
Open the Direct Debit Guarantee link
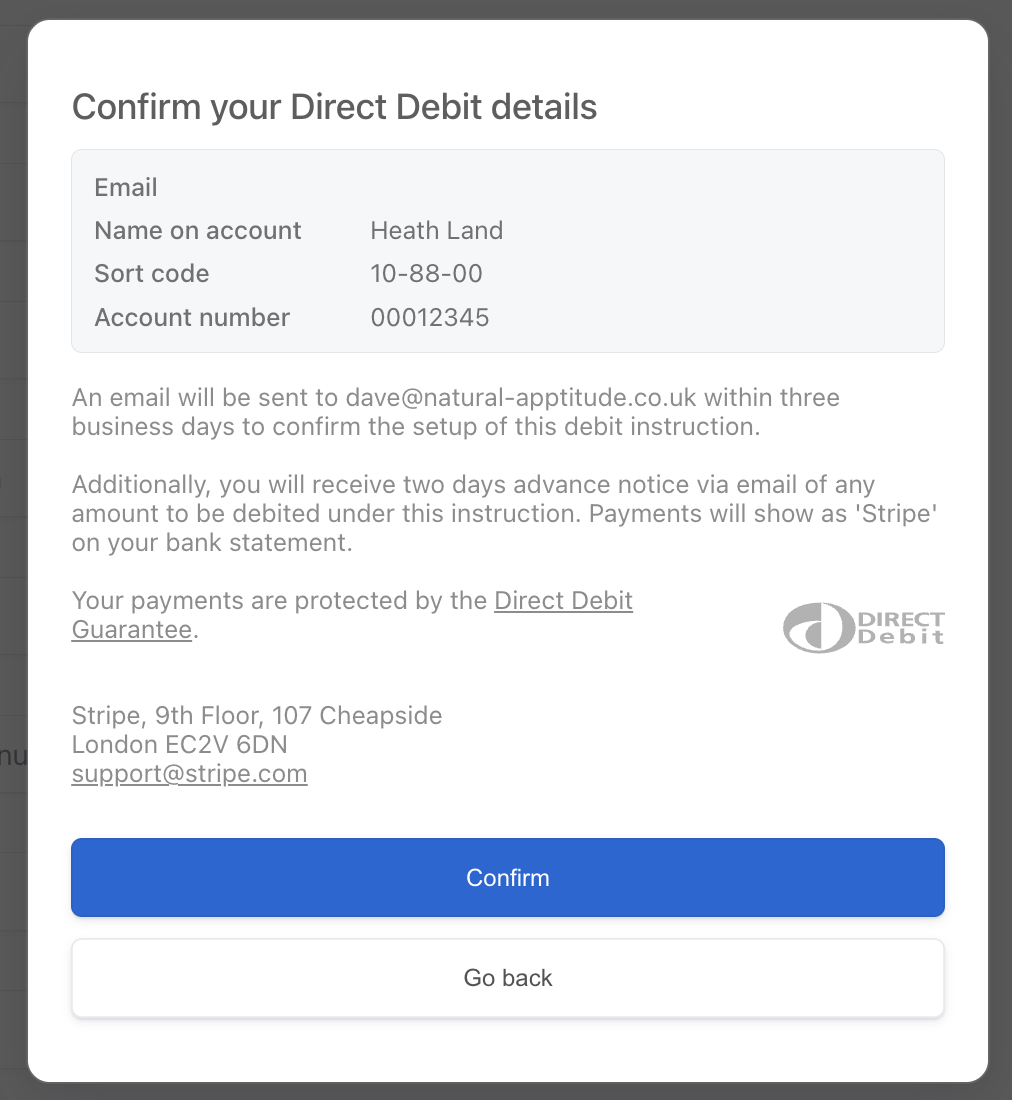(563, 602)
